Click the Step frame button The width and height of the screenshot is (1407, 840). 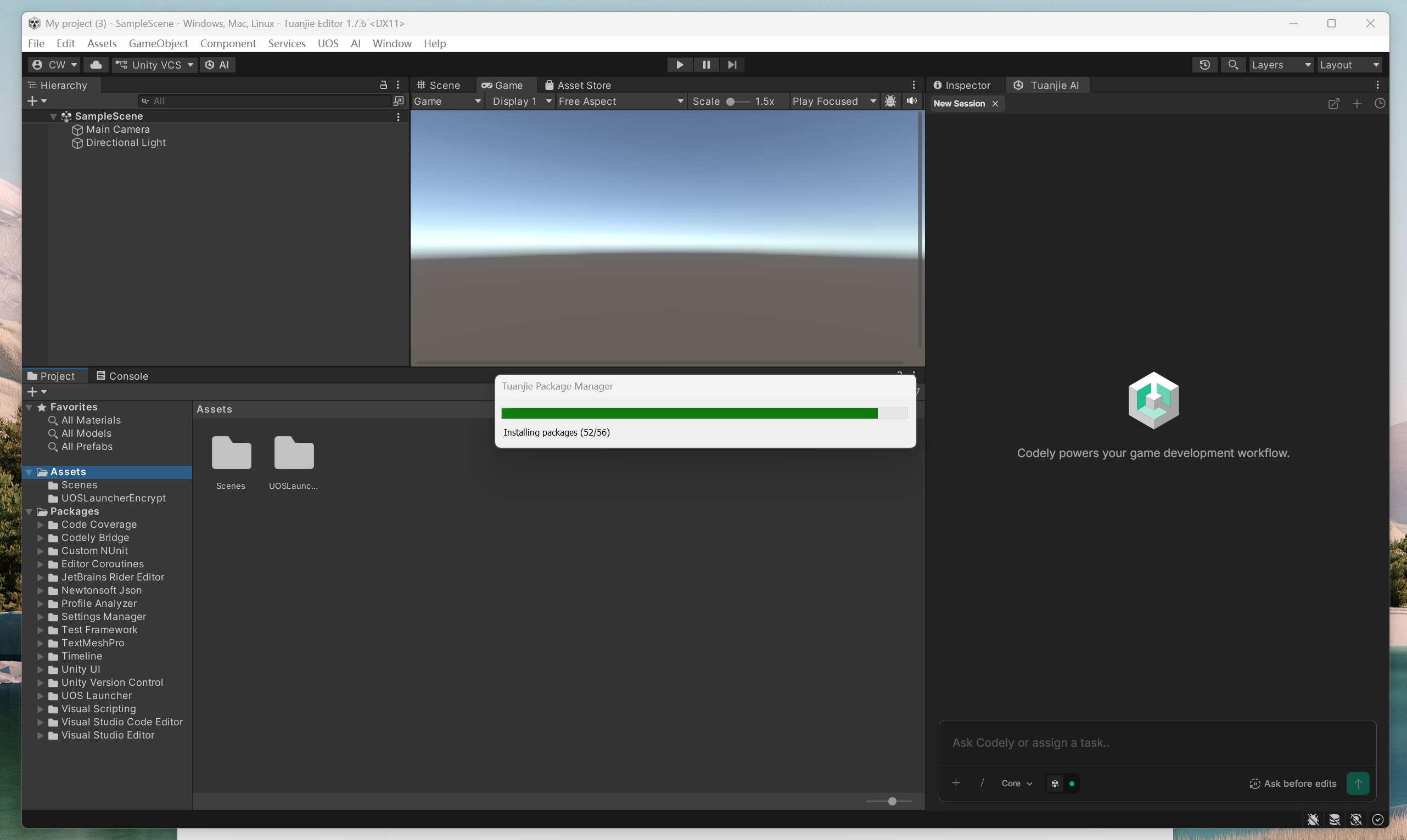732,65
